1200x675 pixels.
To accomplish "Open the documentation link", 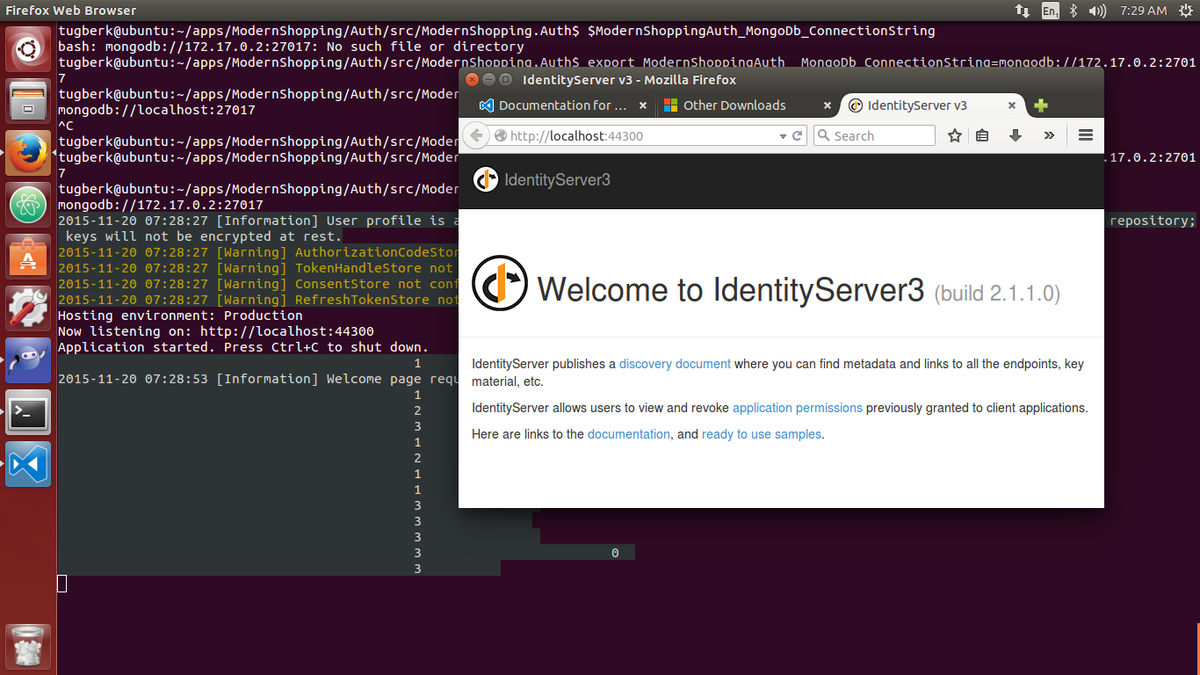I will pyautogui.click(x=629, y=434).
